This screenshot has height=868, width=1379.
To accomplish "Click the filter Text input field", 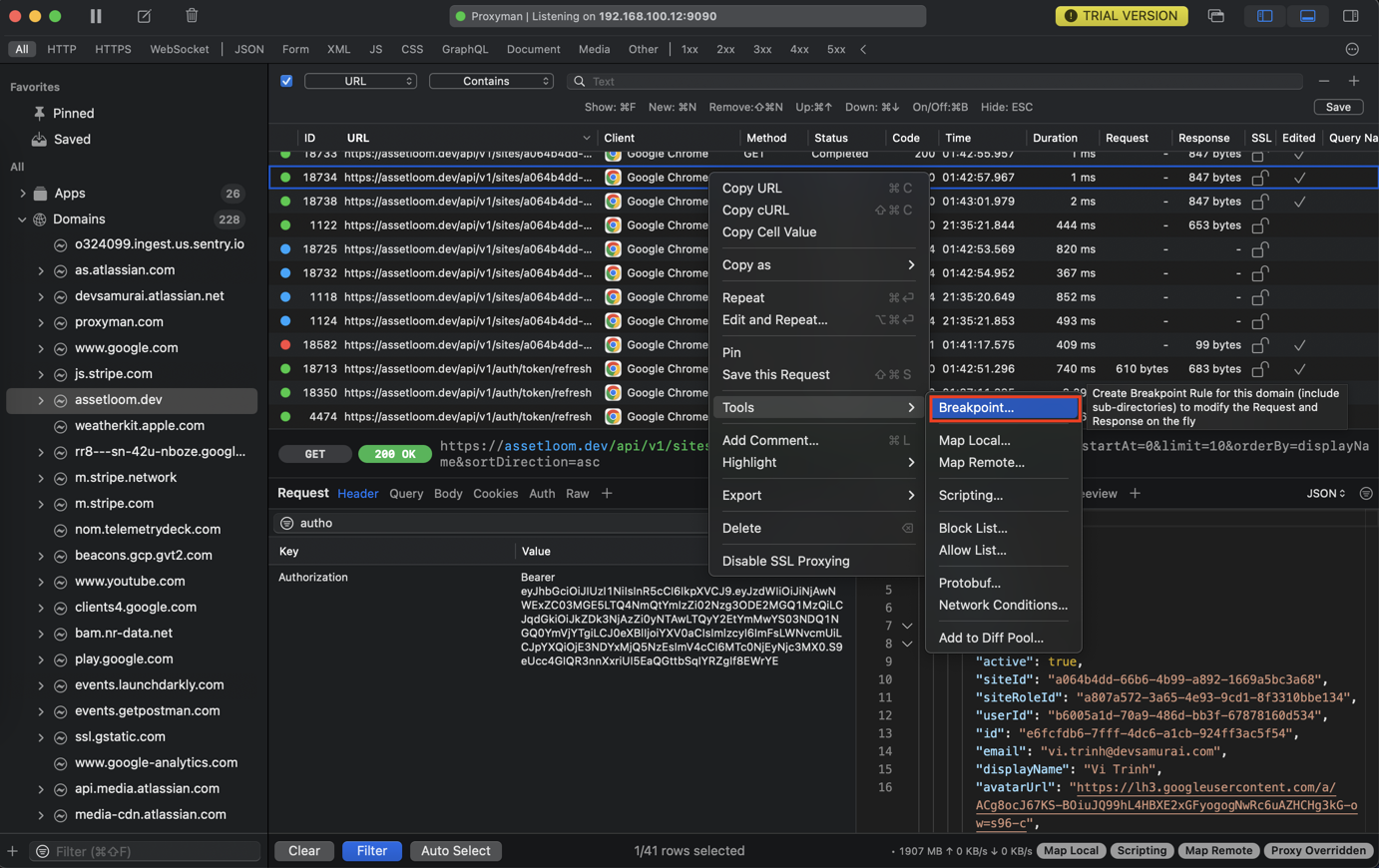I will (x=936, y=81).
